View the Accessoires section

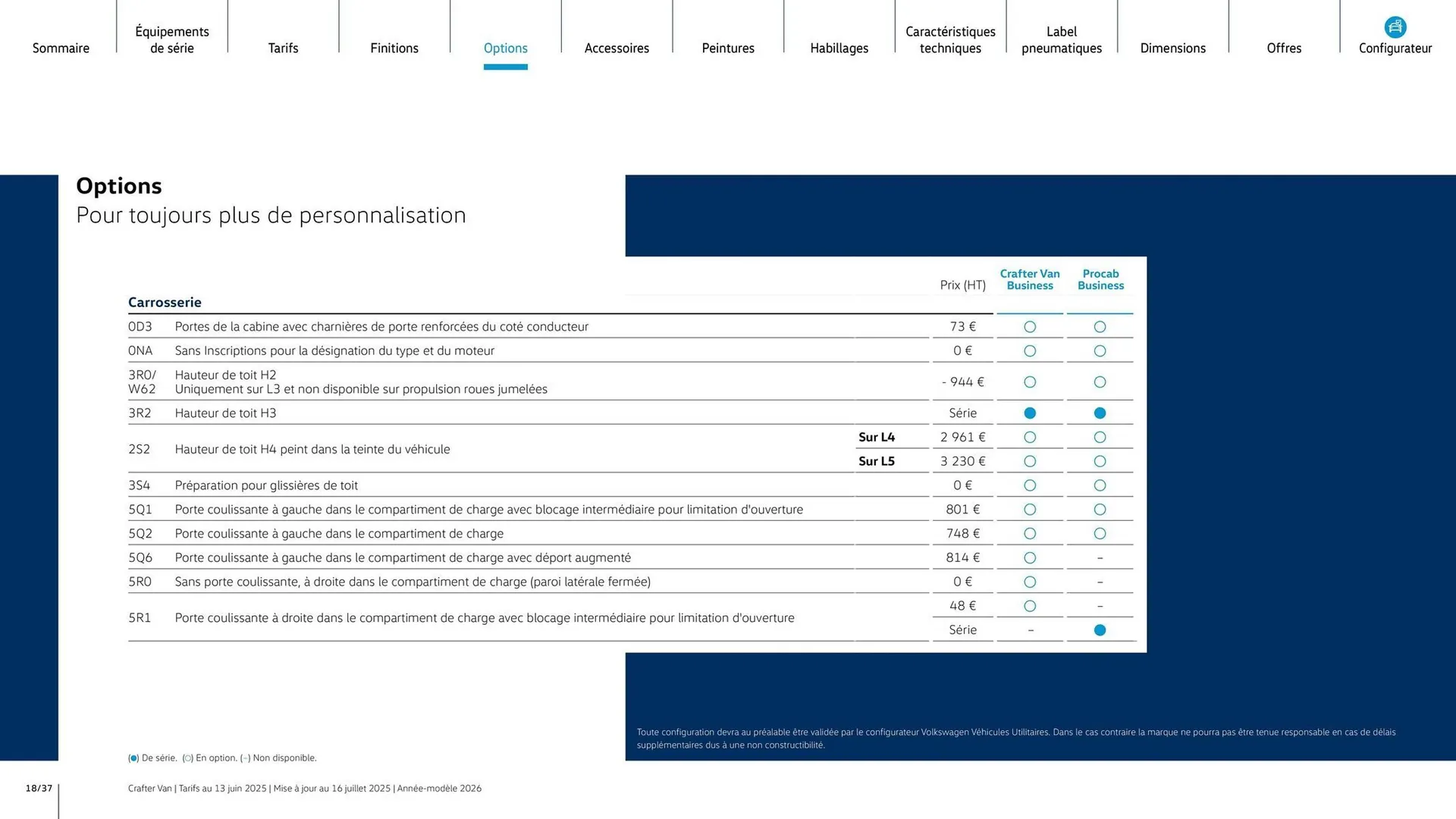point(617,48)
